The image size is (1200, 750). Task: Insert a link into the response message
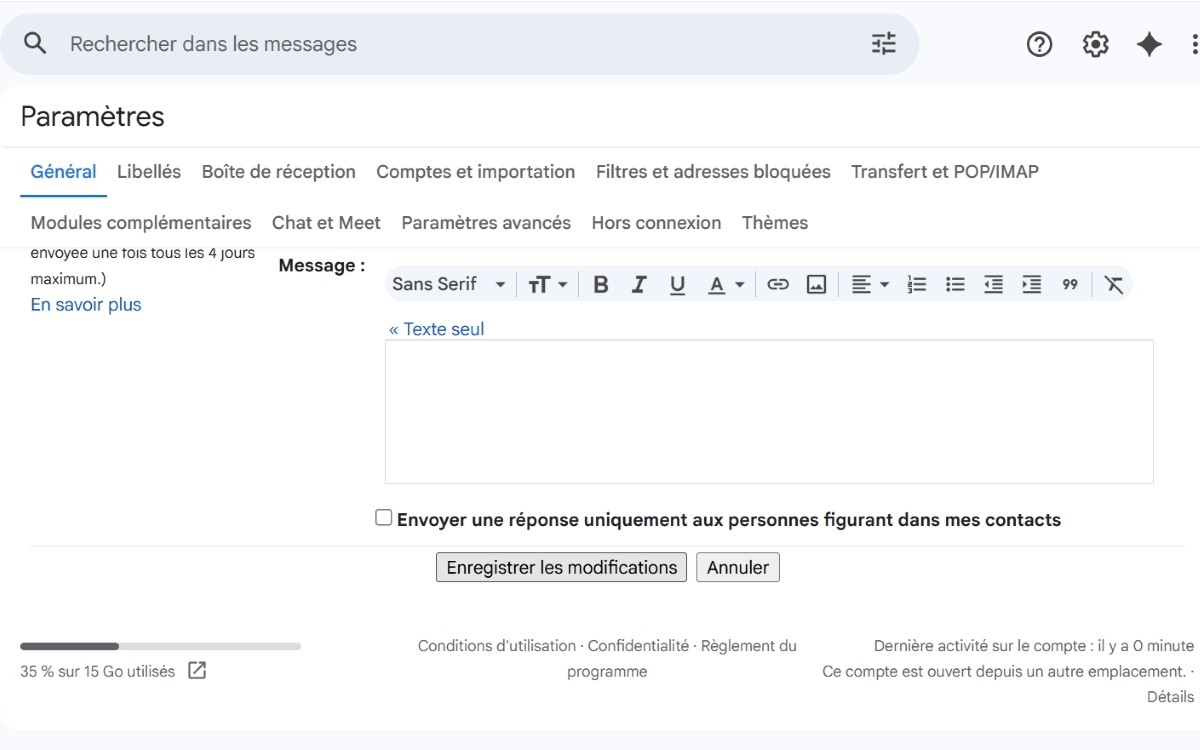point(778,284)
